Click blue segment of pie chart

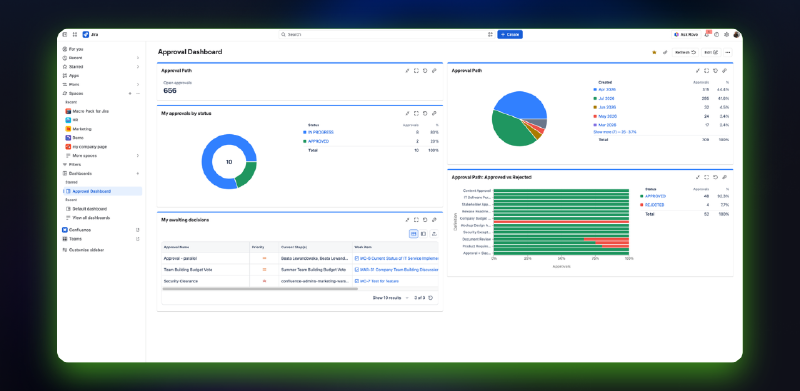click(523, 105)
